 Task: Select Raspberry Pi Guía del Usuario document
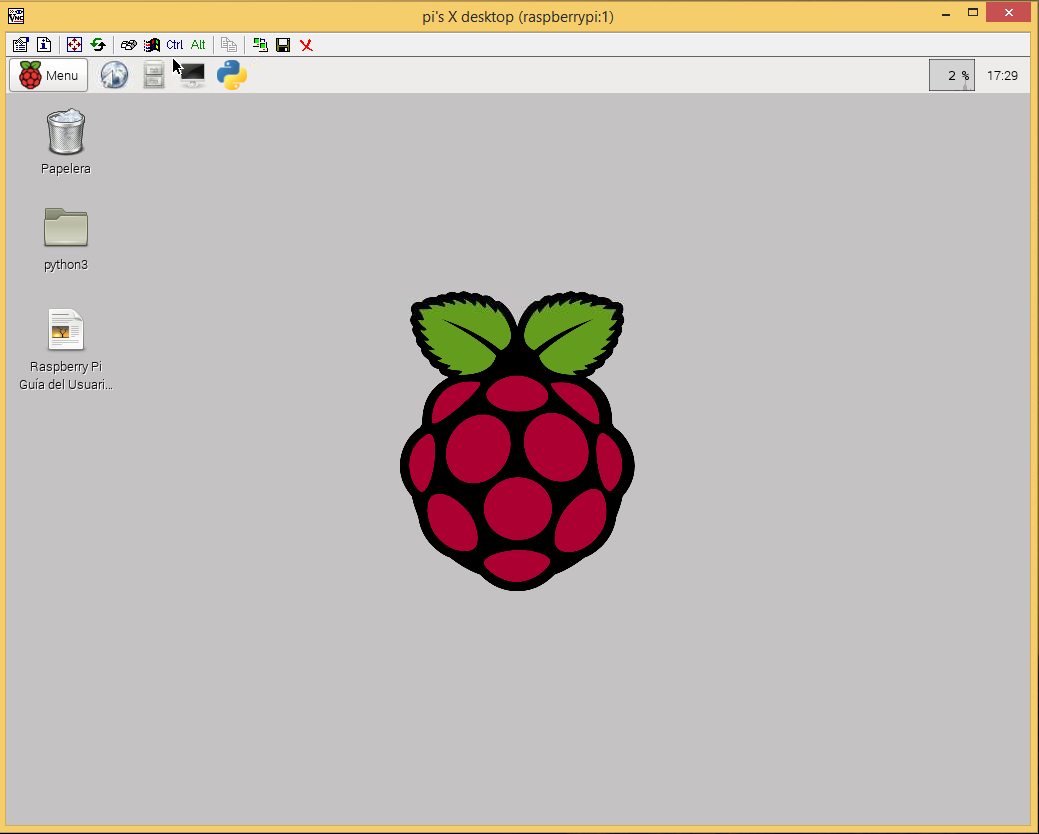point(66,350)
